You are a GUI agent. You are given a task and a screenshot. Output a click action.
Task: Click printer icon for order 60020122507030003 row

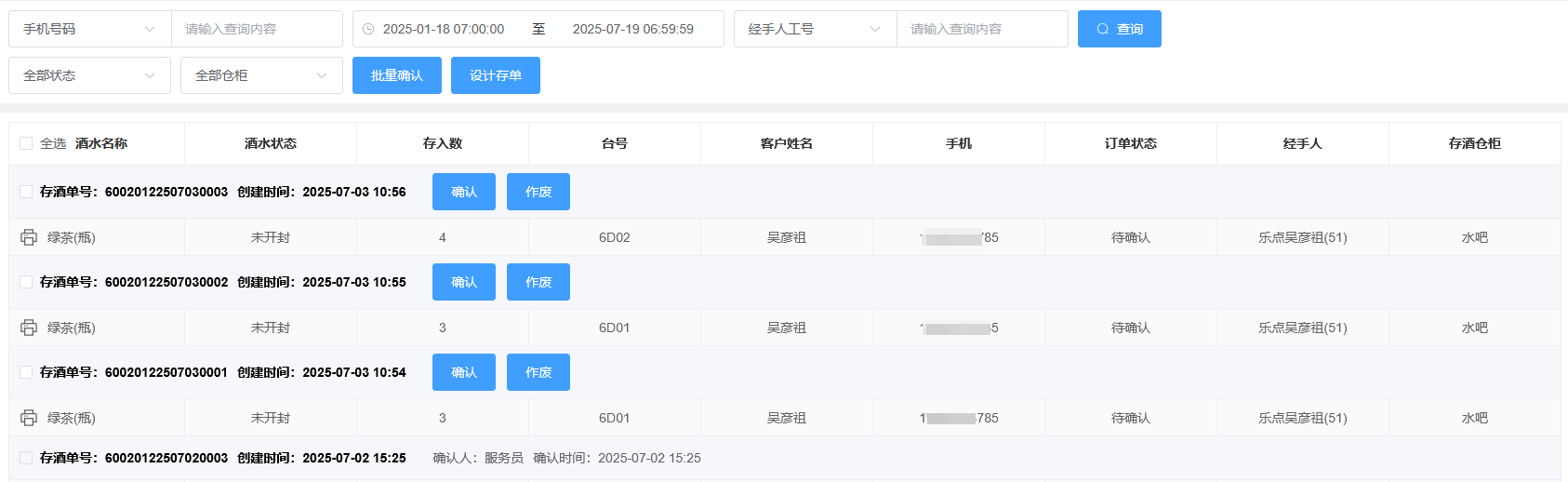(29, 237)
